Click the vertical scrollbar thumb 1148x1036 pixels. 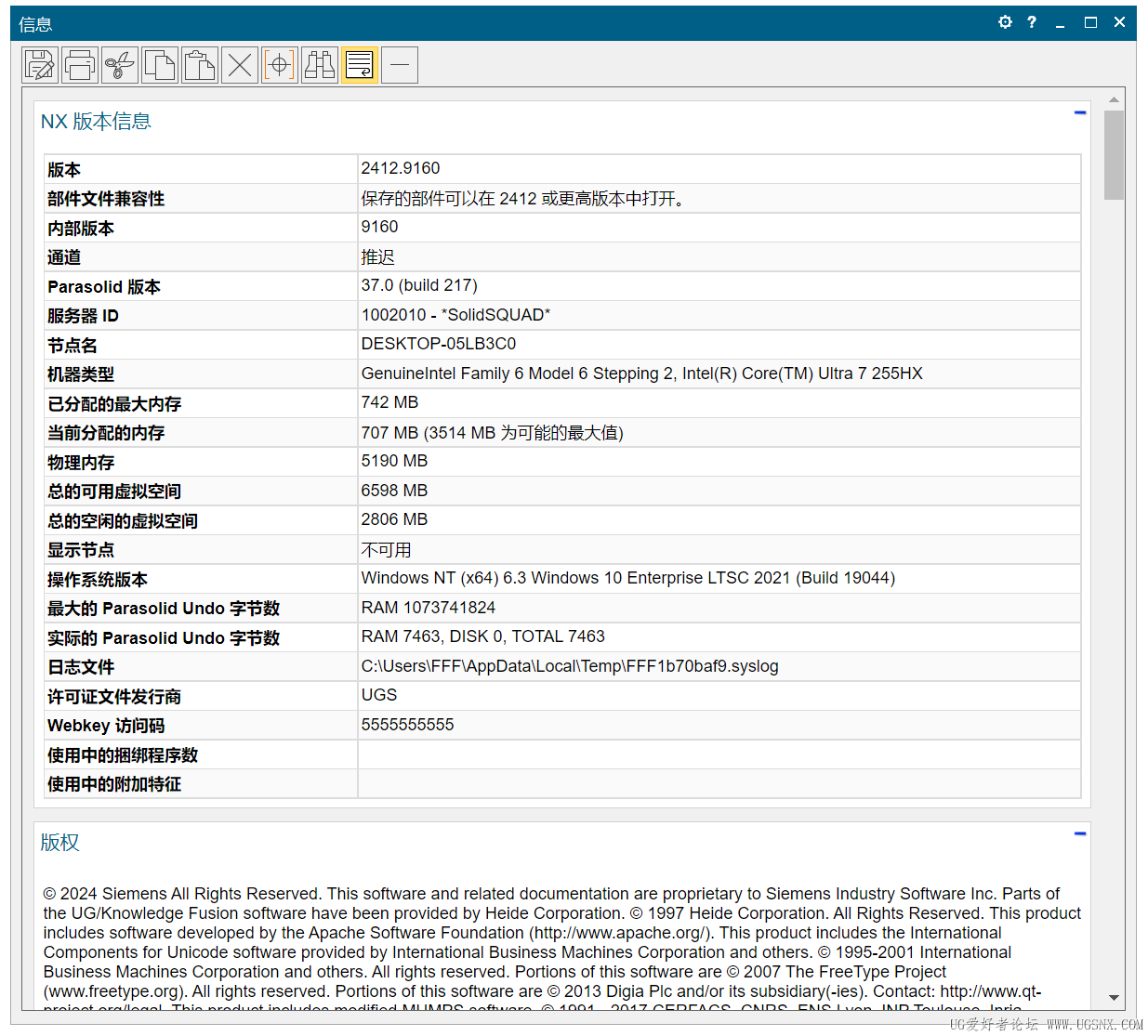(1114, 155)
